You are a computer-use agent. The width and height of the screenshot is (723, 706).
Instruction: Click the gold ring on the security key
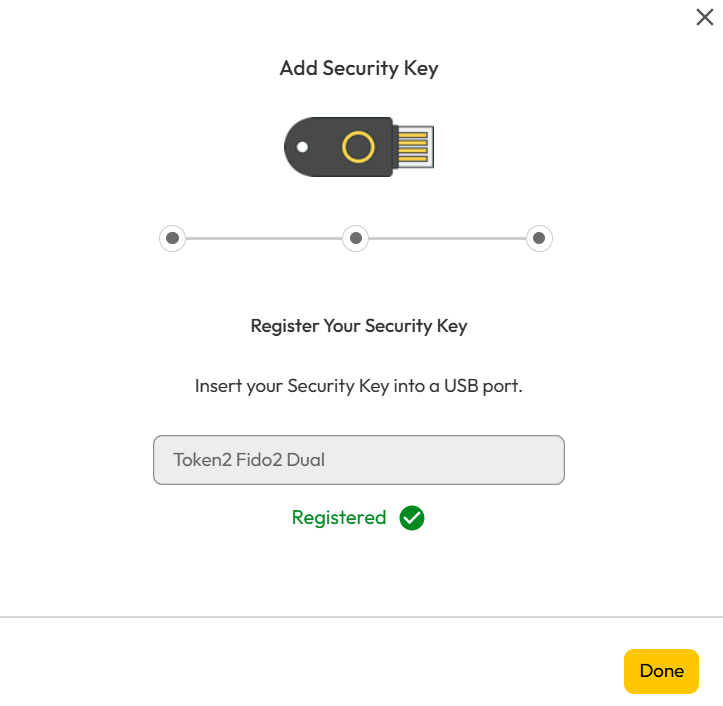click(358, 148)
